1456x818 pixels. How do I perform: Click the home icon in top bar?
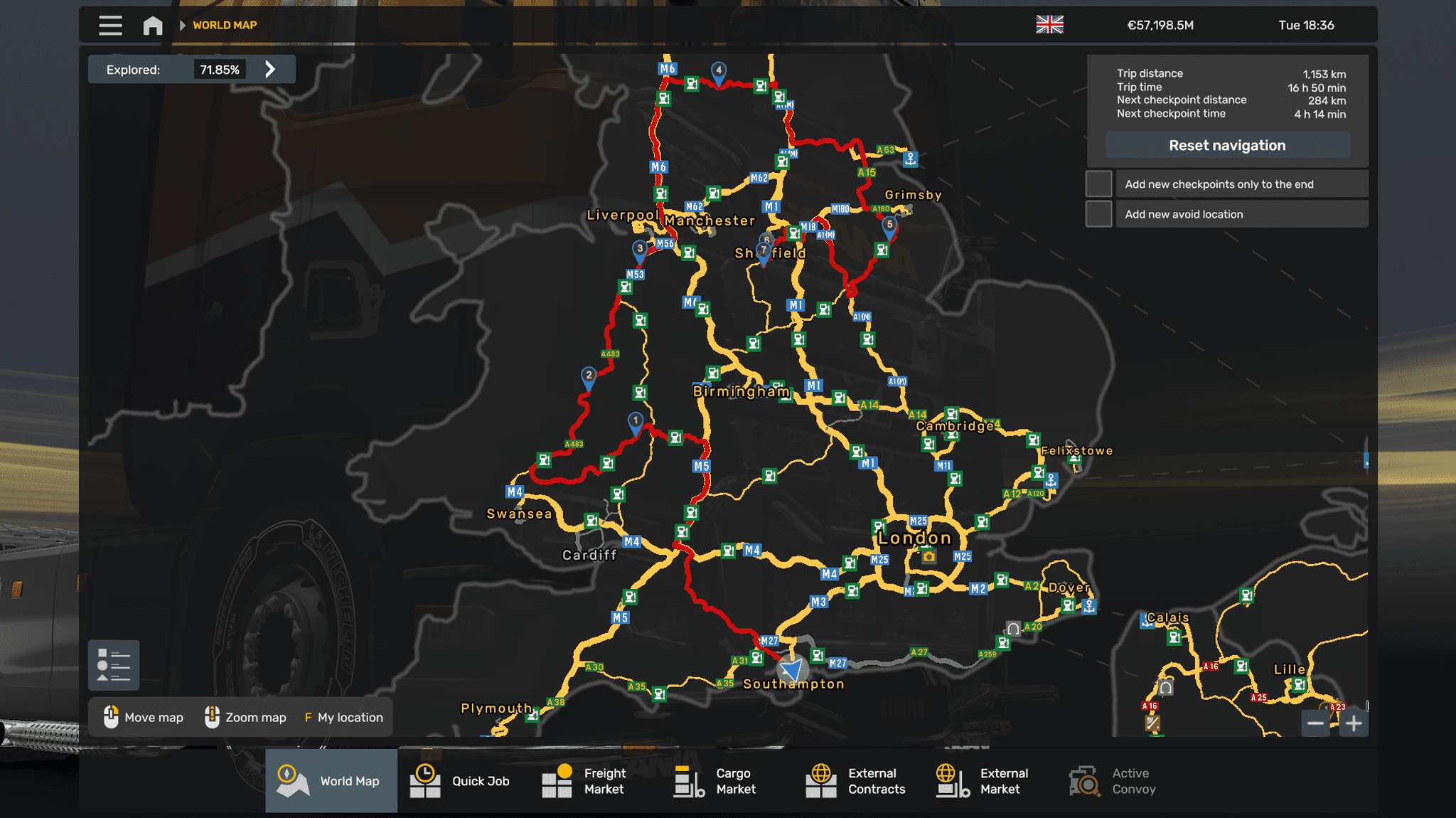click(152, 26)
